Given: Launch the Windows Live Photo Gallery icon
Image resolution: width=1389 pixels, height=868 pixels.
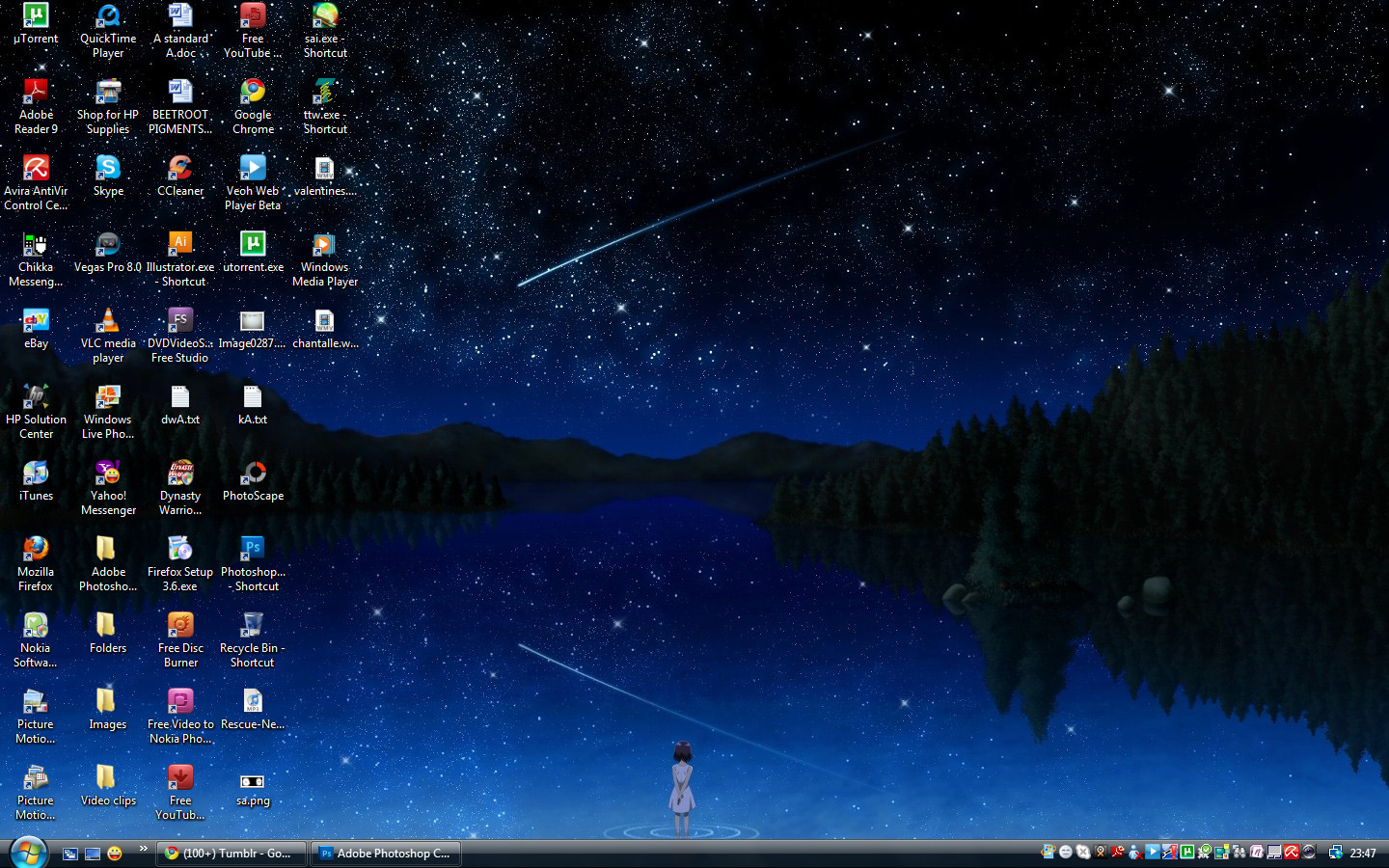Looking at the screenshot, I should click(x=108, y=412).
